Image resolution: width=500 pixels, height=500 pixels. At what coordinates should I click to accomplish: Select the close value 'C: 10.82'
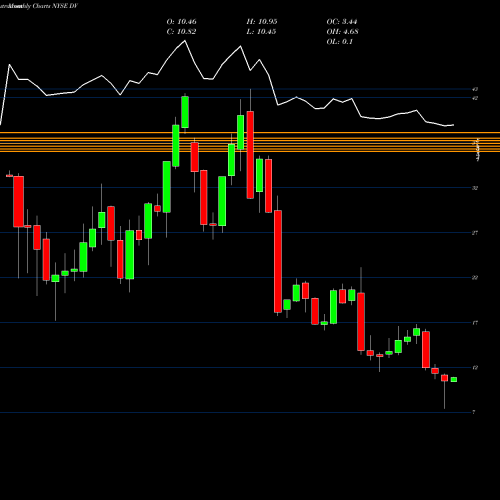pyautogui.click(x=181, y=32)
